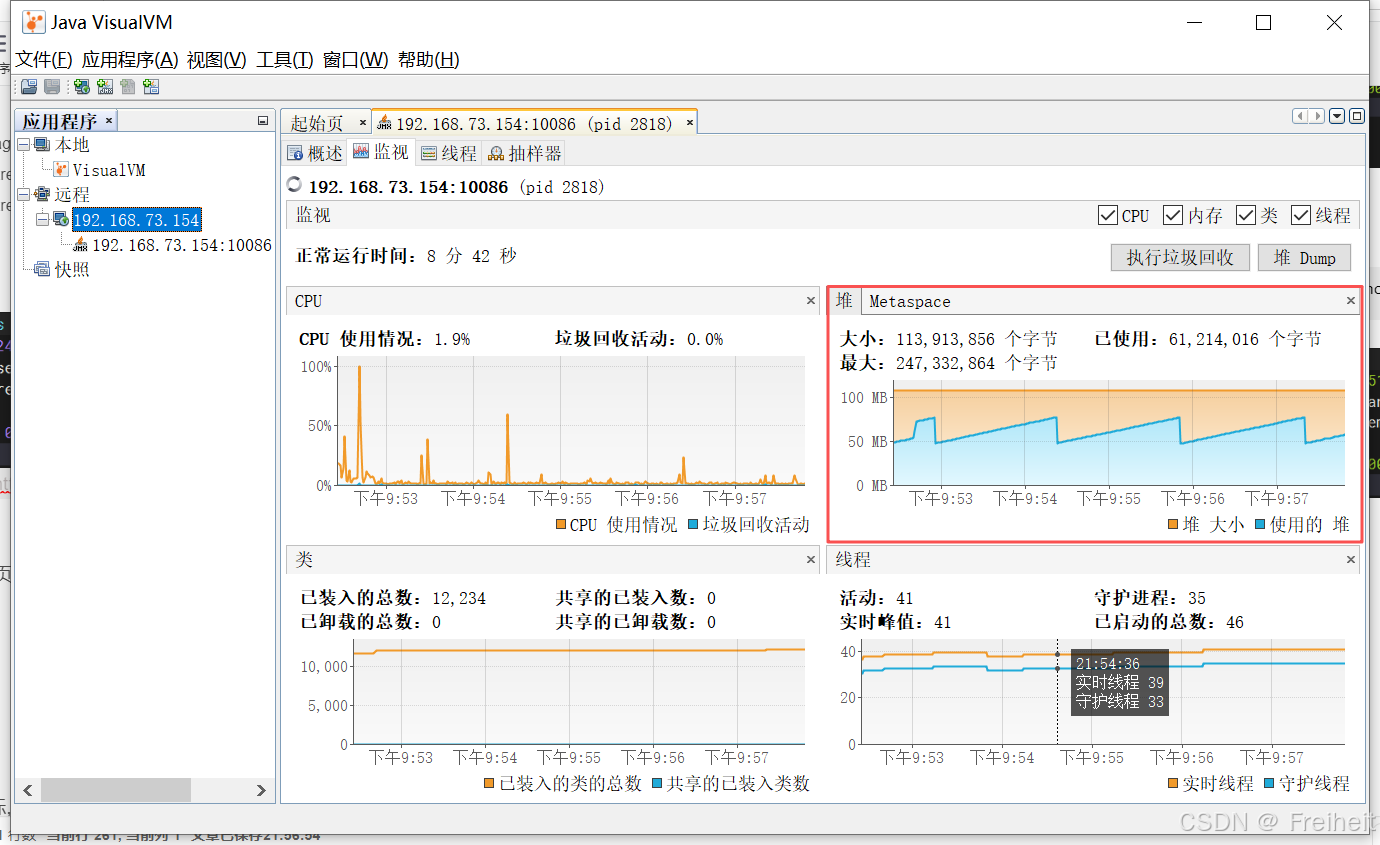Switch to the 起始页 tab
The height and width of the screenshot is (845, 1380).
point(317,123)
